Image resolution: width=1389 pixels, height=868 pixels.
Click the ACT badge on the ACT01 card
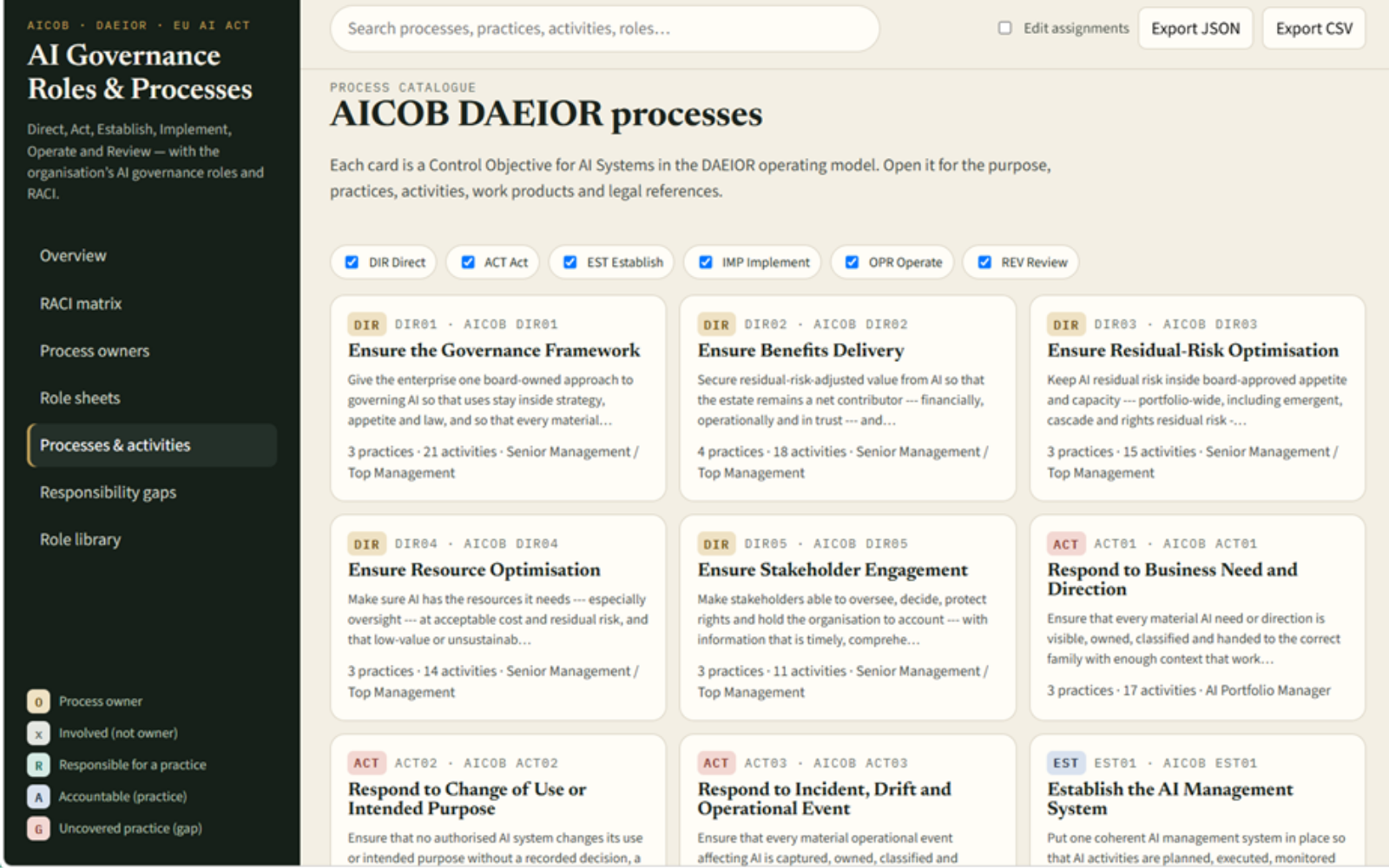click(x=1066, y=544)
